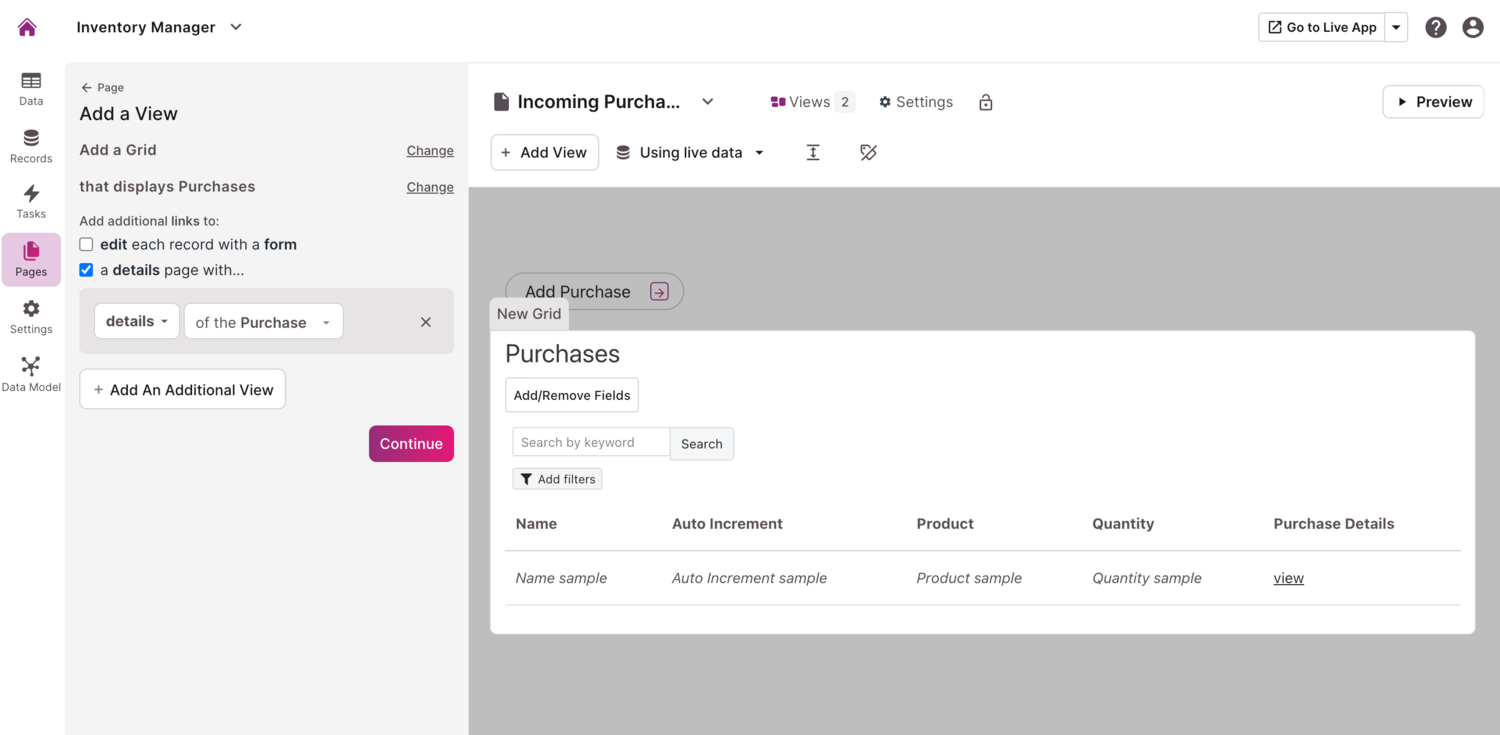Click the home icon in top-left corner

(x=26, y=26)
